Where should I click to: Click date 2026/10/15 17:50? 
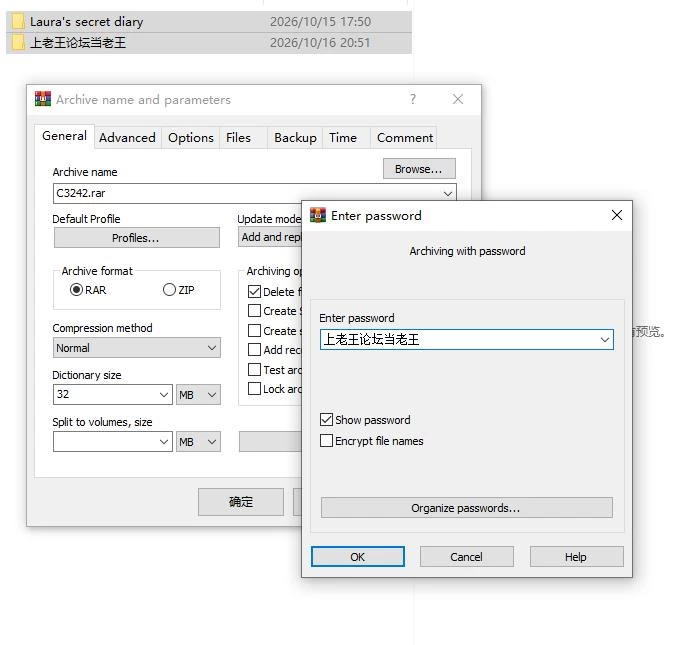coord(320,22)
